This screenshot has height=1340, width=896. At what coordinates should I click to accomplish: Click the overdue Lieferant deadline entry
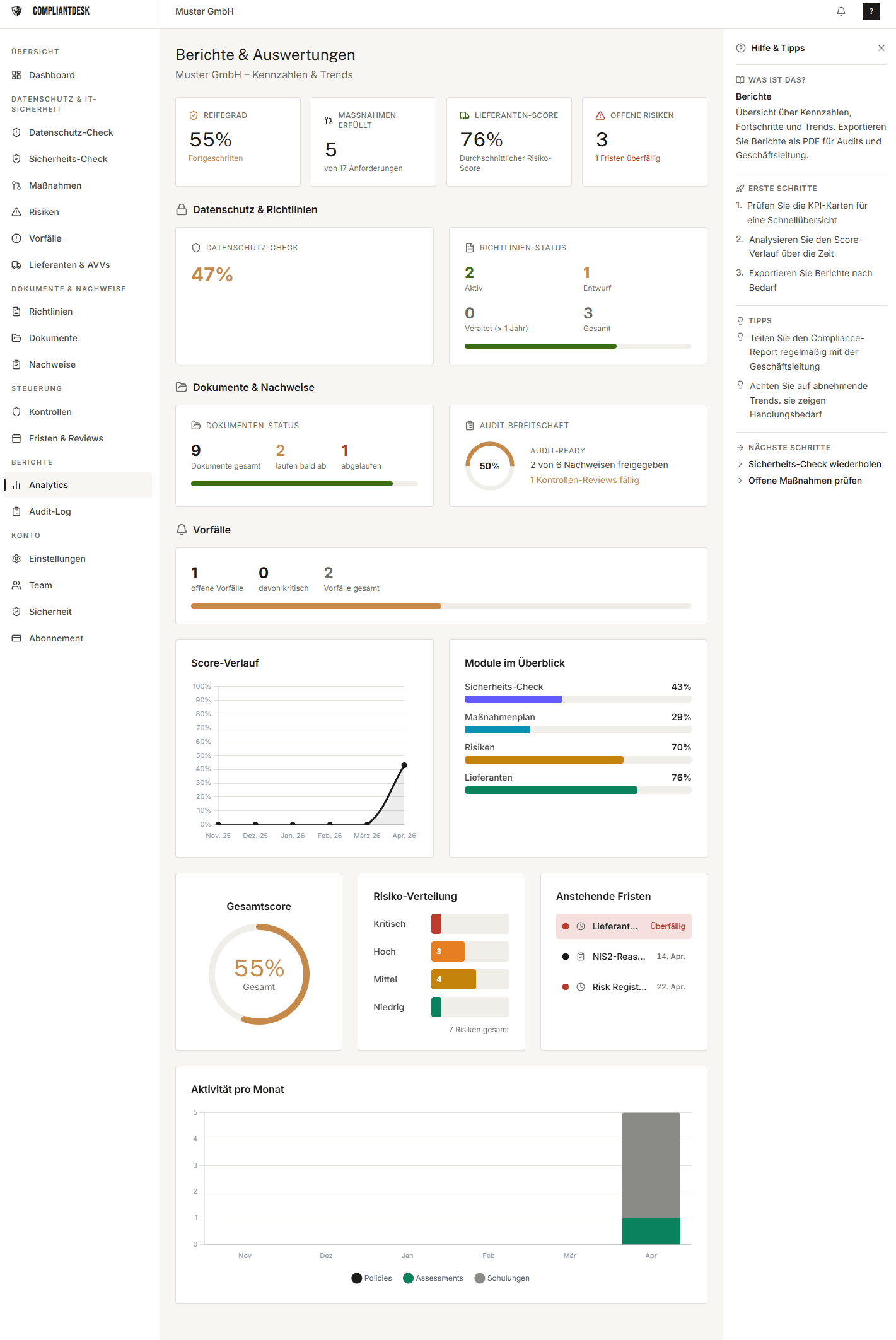point(623,926)
